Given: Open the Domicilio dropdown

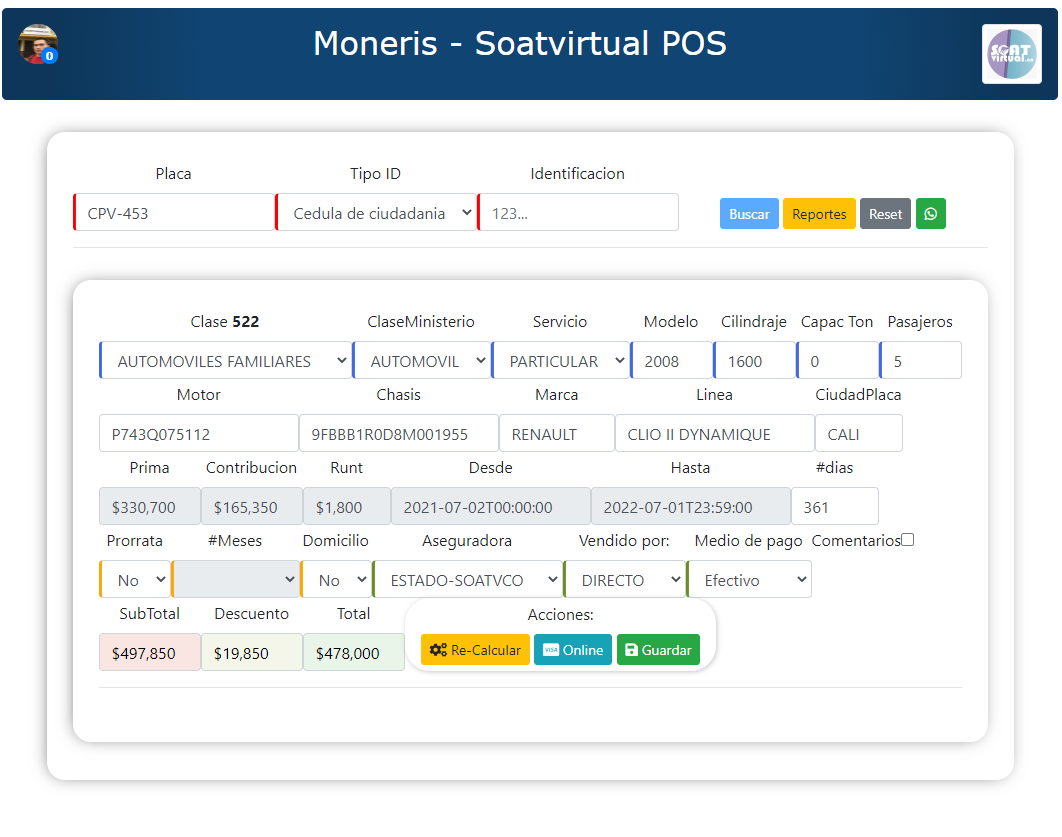Looking at the screenshot, I should [x=337, y=580].
